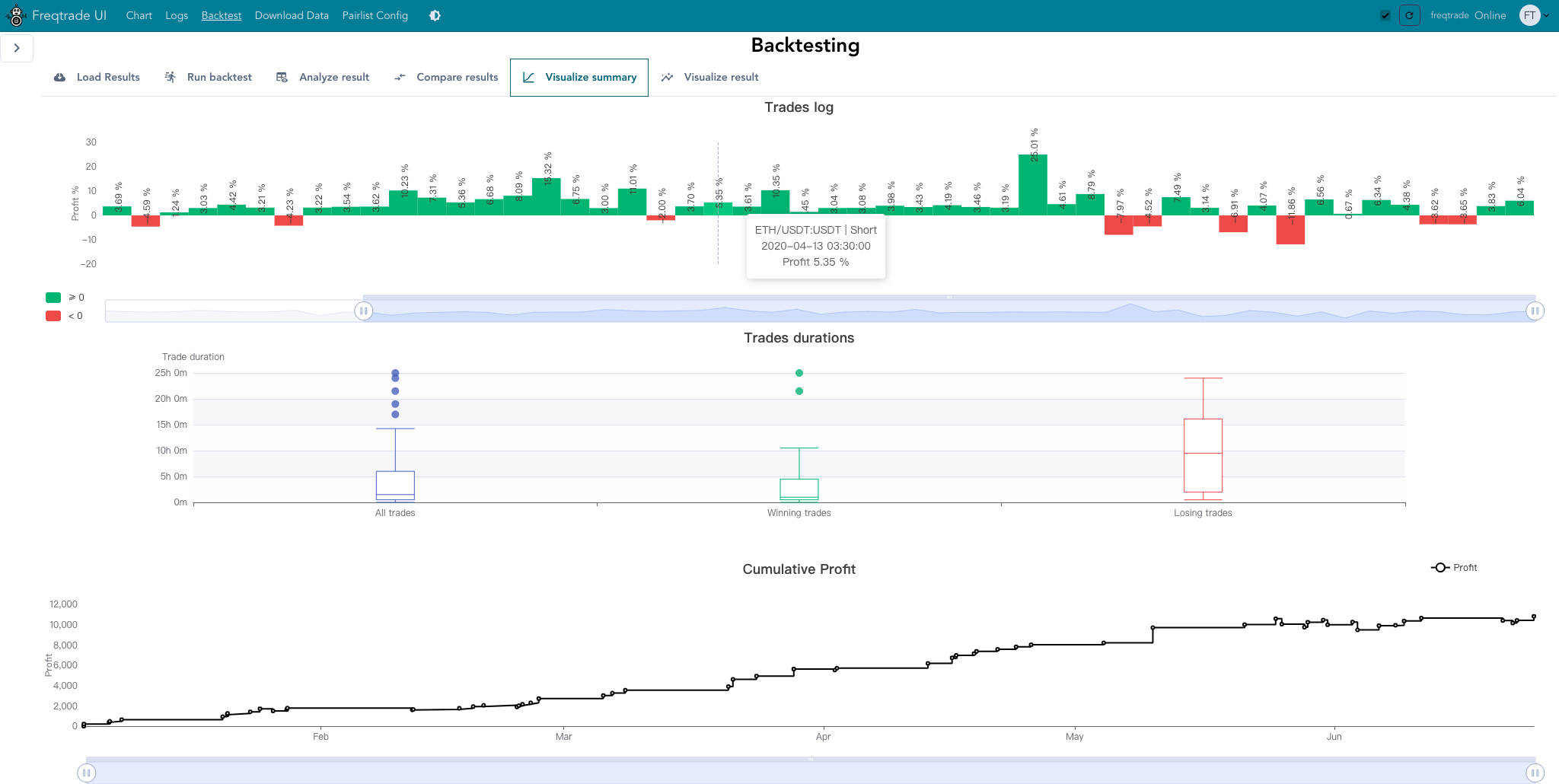
Task: Click the Visualize result chart icon
Action: click(667, 78)
